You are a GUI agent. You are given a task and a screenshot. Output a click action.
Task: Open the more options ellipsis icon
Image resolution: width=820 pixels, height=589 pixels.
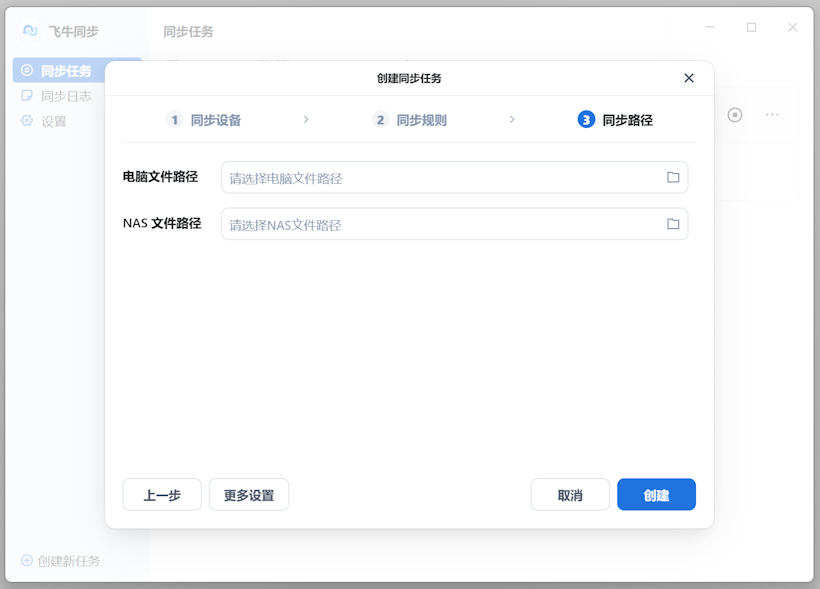point(772,114)
